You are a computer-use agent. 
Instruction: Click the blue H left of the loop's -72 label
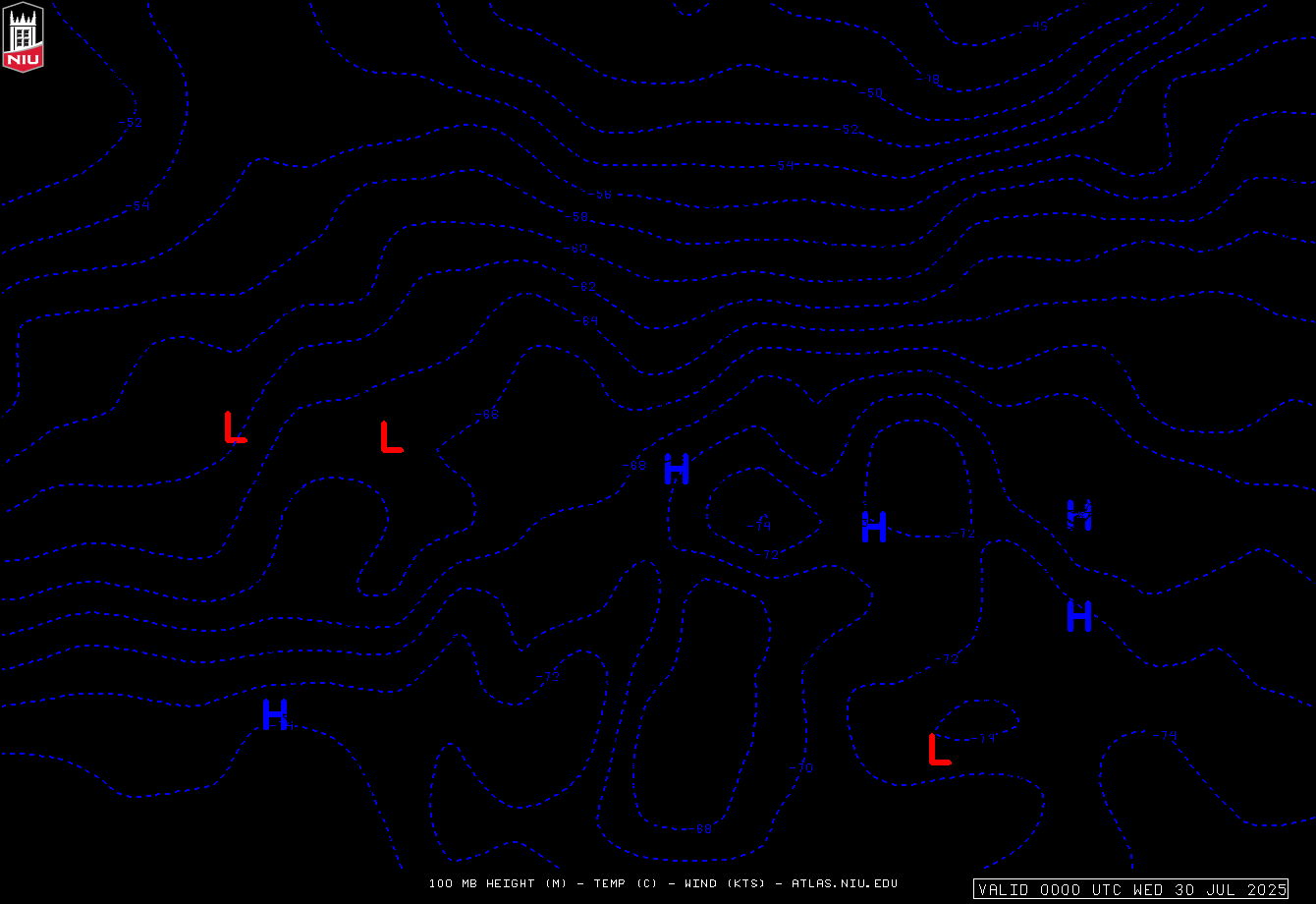click(874, 527)
